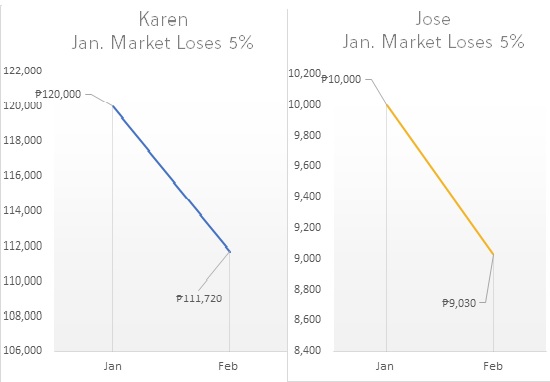The height and width of the screenshot is (382, 550).
Task: Click the 116,000 axis value
Action: tap(22, 175)
